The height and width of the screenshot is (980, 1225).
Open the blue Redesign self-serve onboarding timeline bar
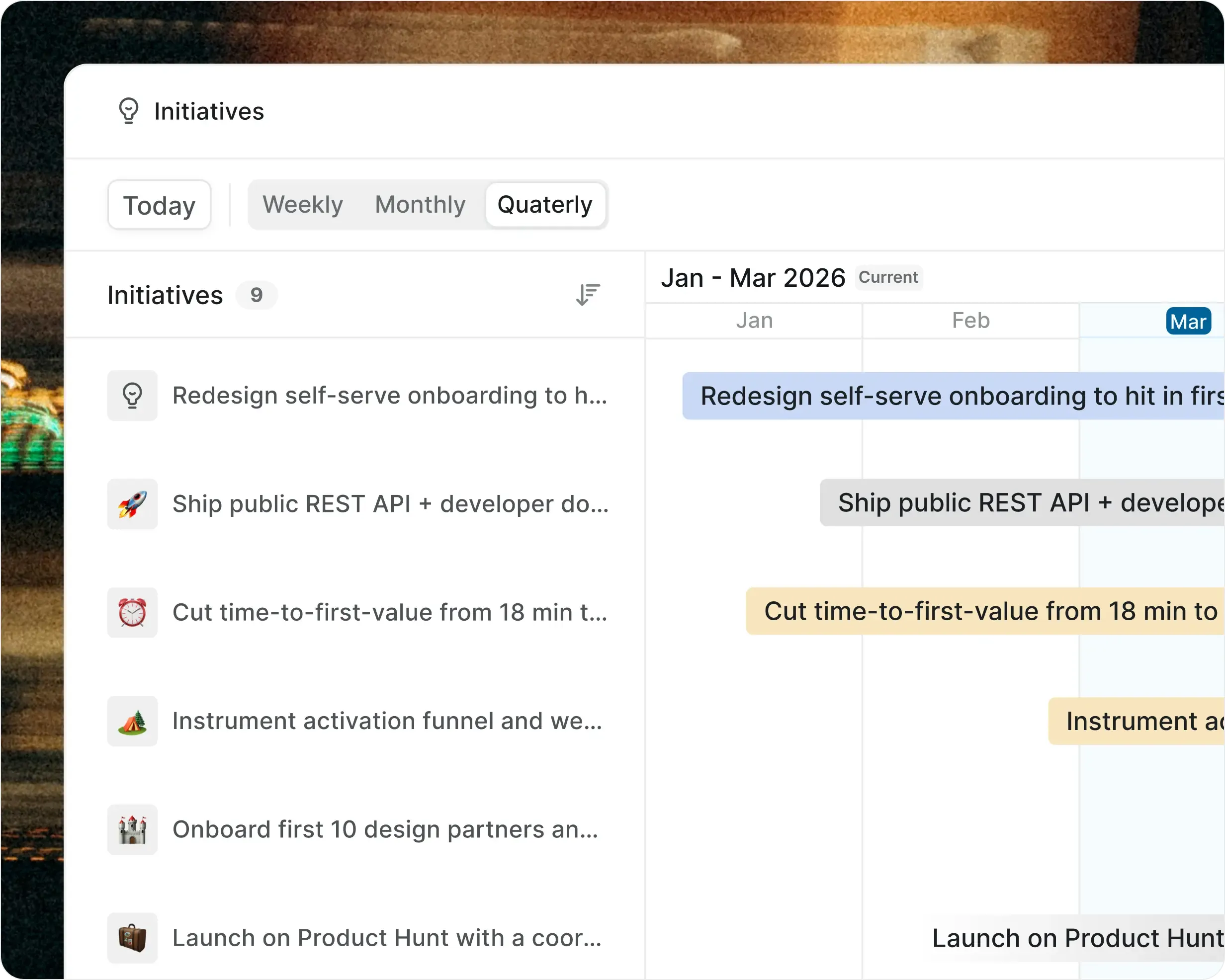tap(954, 396)
